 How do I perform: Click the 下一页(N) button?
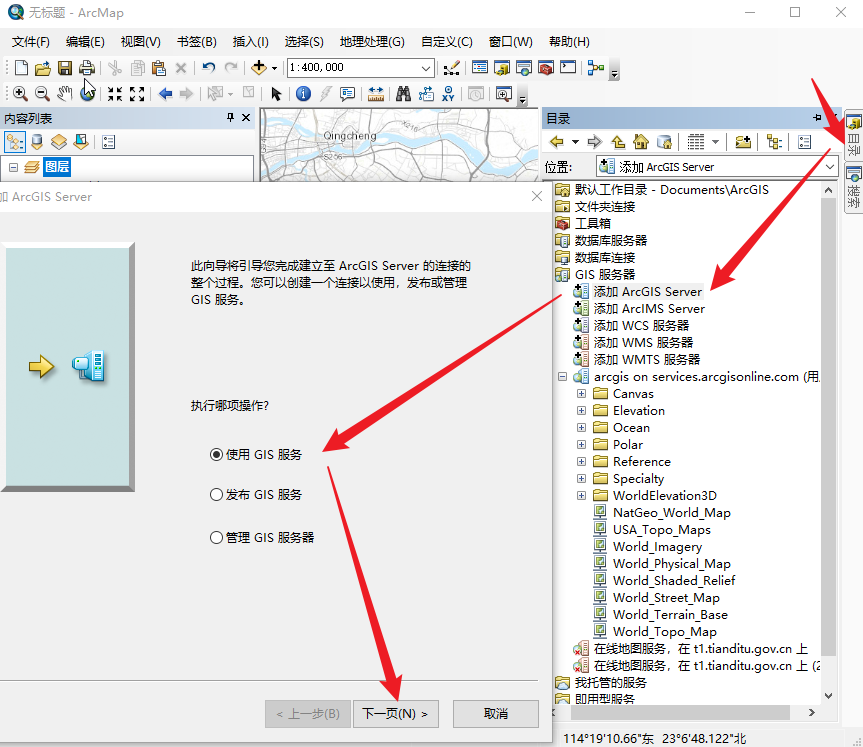pyautogui.click(x=396, y=714)
